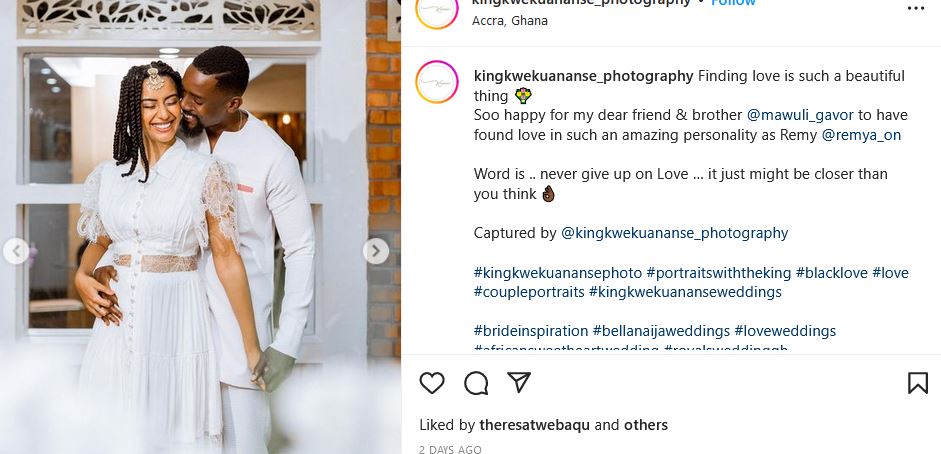Like the post with the heart icon
This screenshot has width=941, height=454.
point(432,383)
